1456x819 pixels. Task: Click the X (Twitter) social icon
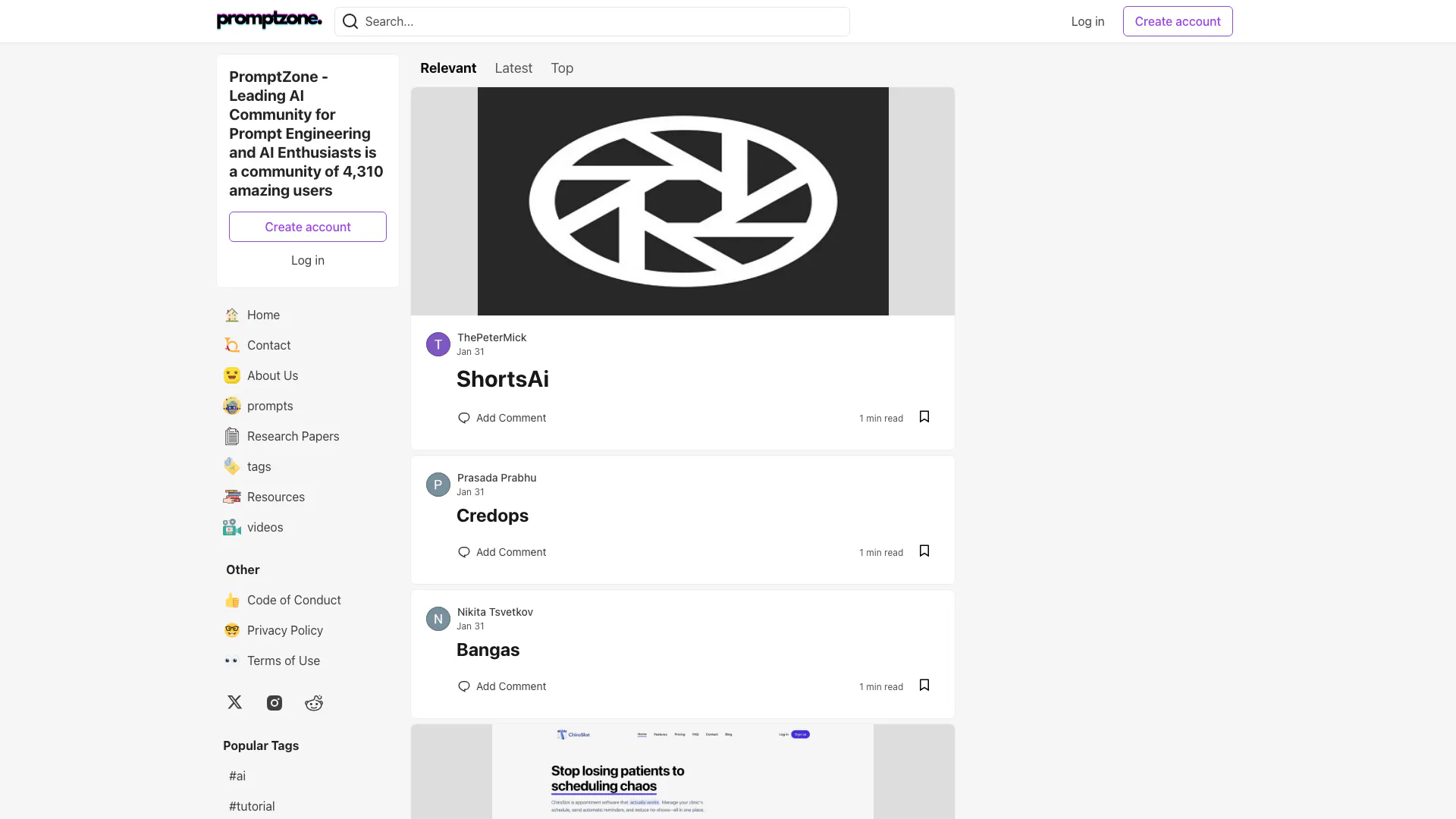[235, 702]
